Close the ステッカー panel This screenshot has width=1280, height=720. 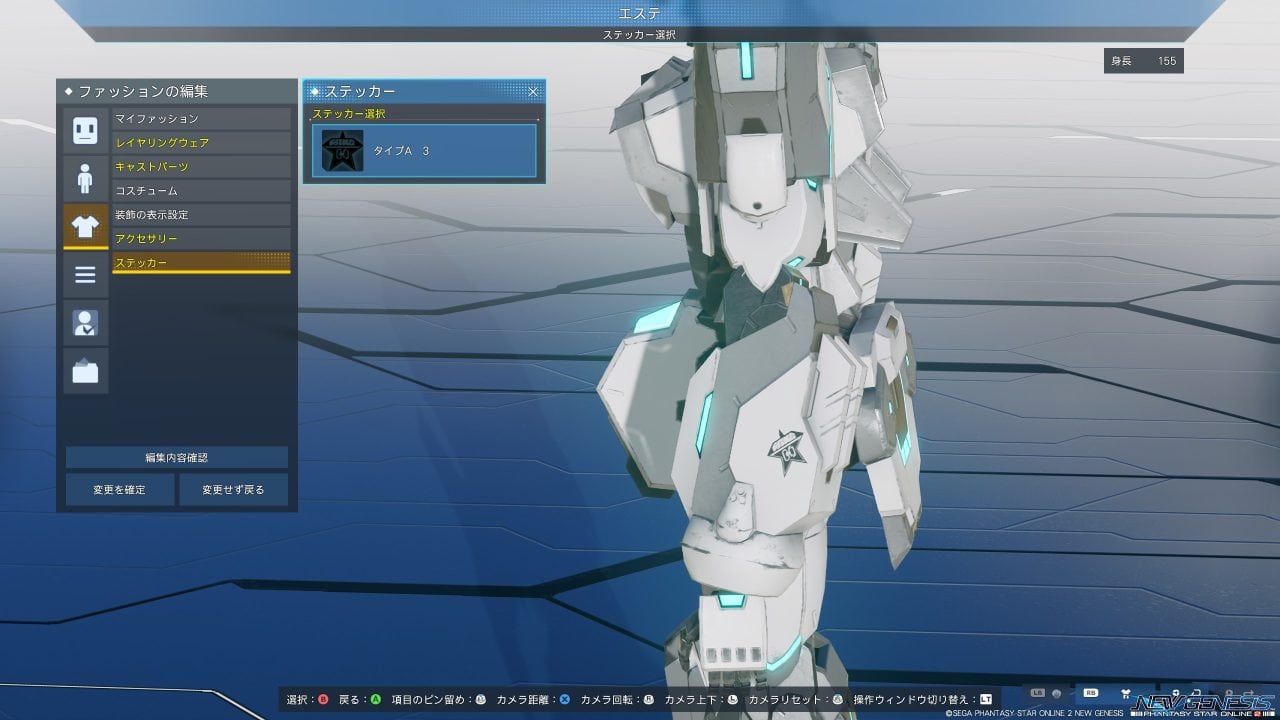pos(533,91)
